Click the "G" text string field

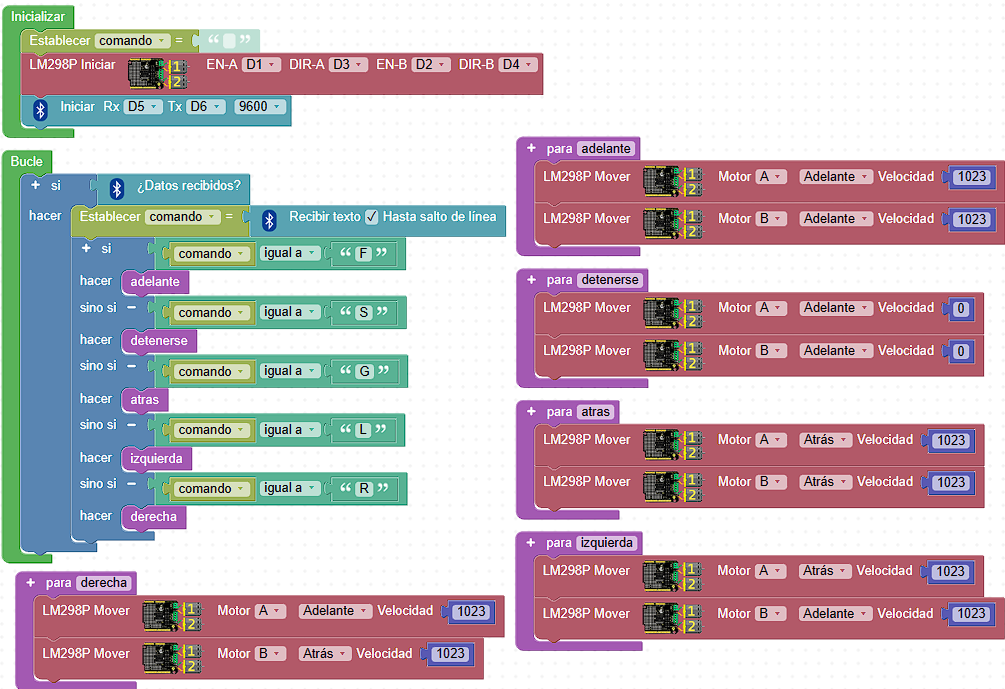[x=365, y=371]
